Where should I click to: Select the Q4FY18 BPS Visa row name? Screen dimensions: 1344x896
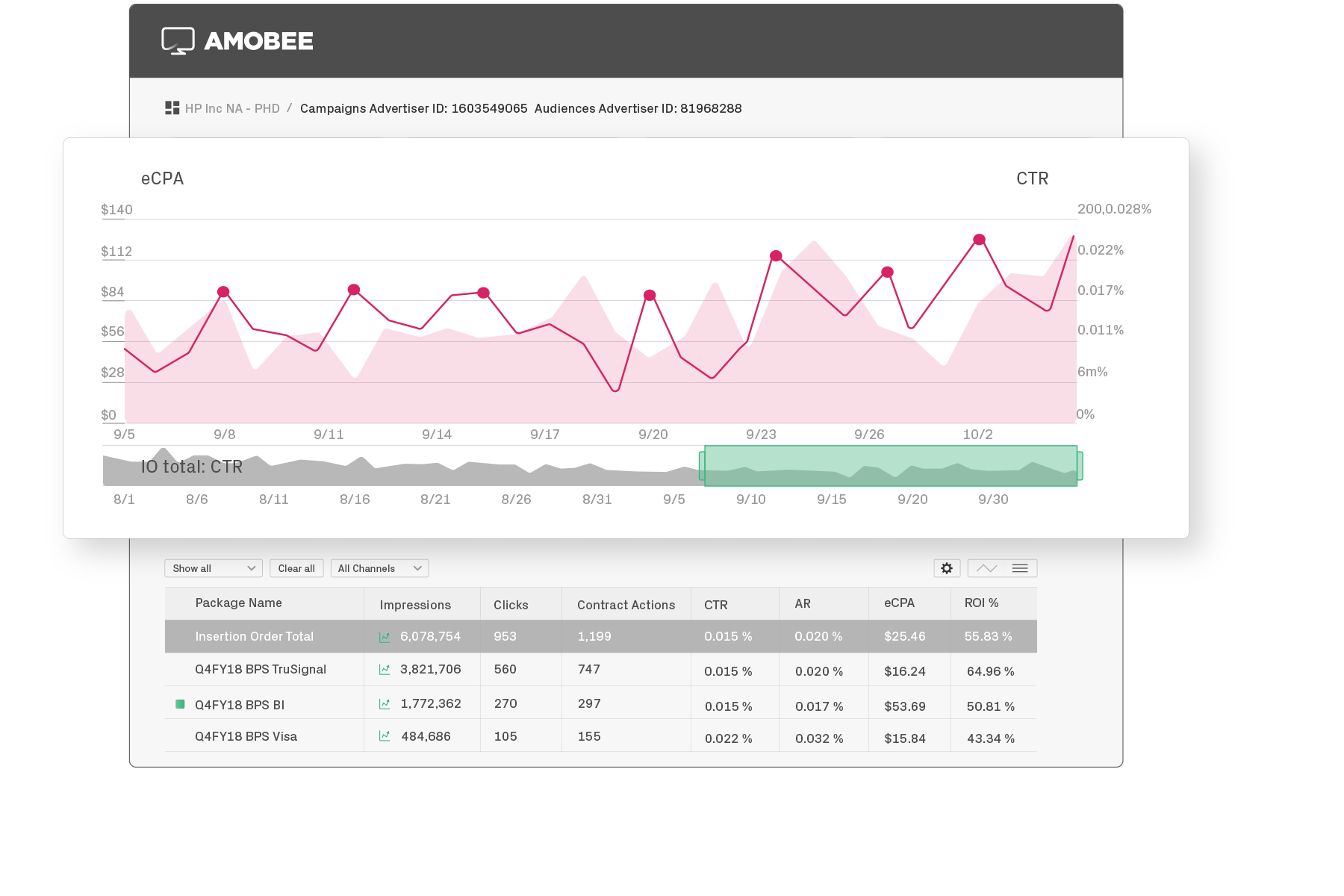[x=246, y=737]
